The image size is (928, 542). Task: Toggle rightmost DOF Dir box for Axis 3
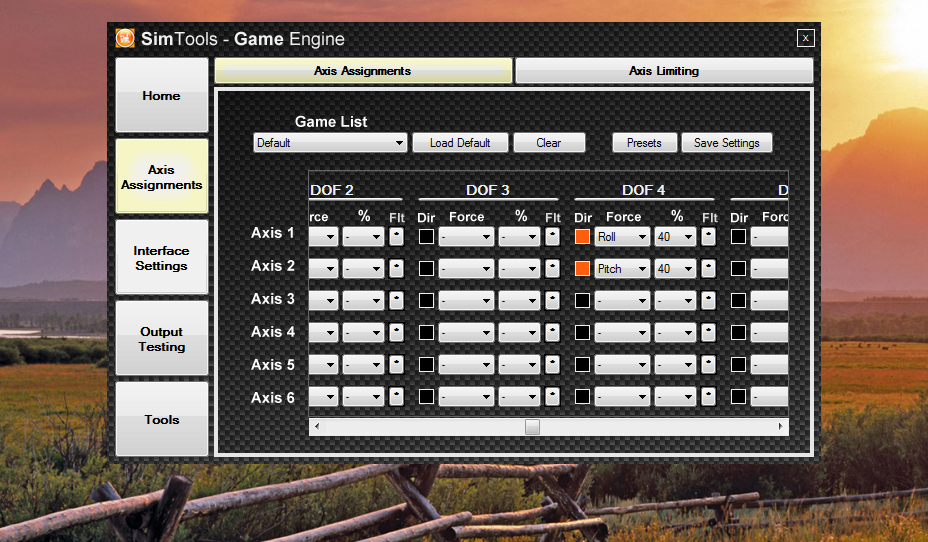(x=738, y=301)
